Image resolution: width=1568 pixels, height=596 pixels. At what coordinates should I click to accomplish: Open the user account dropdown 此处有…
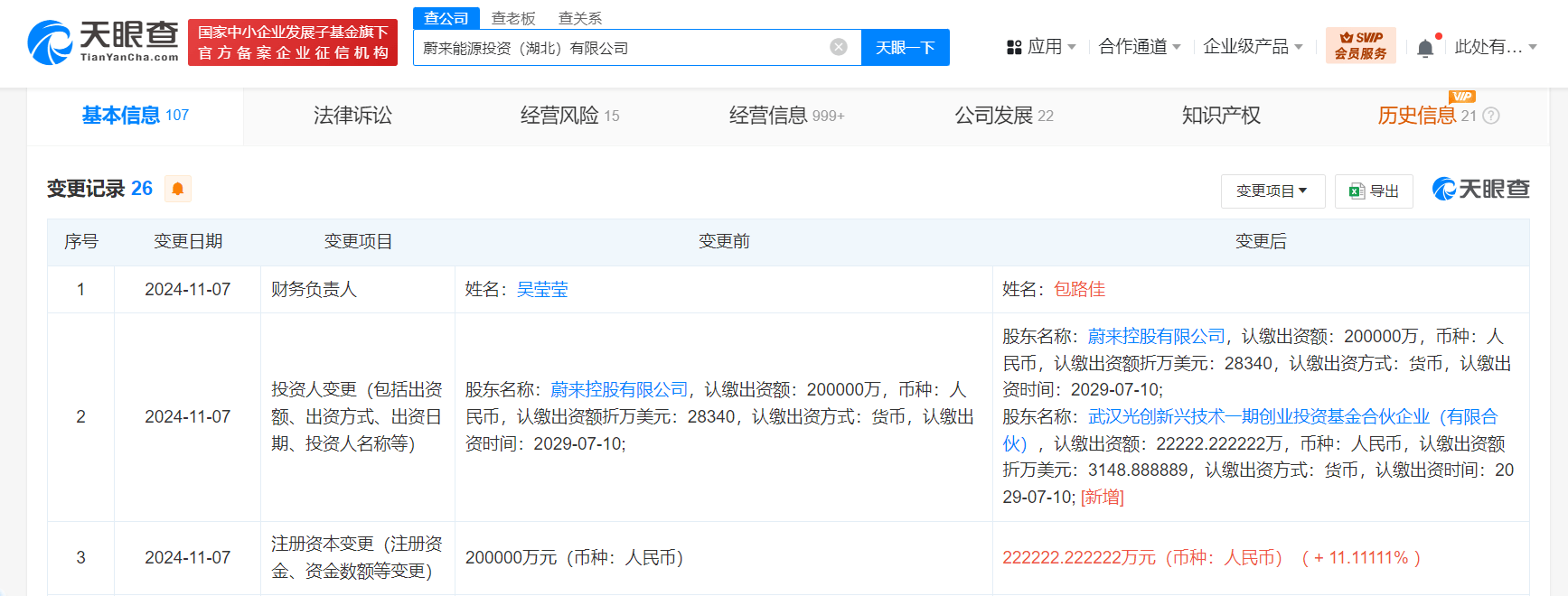[x=1496, y=47]
